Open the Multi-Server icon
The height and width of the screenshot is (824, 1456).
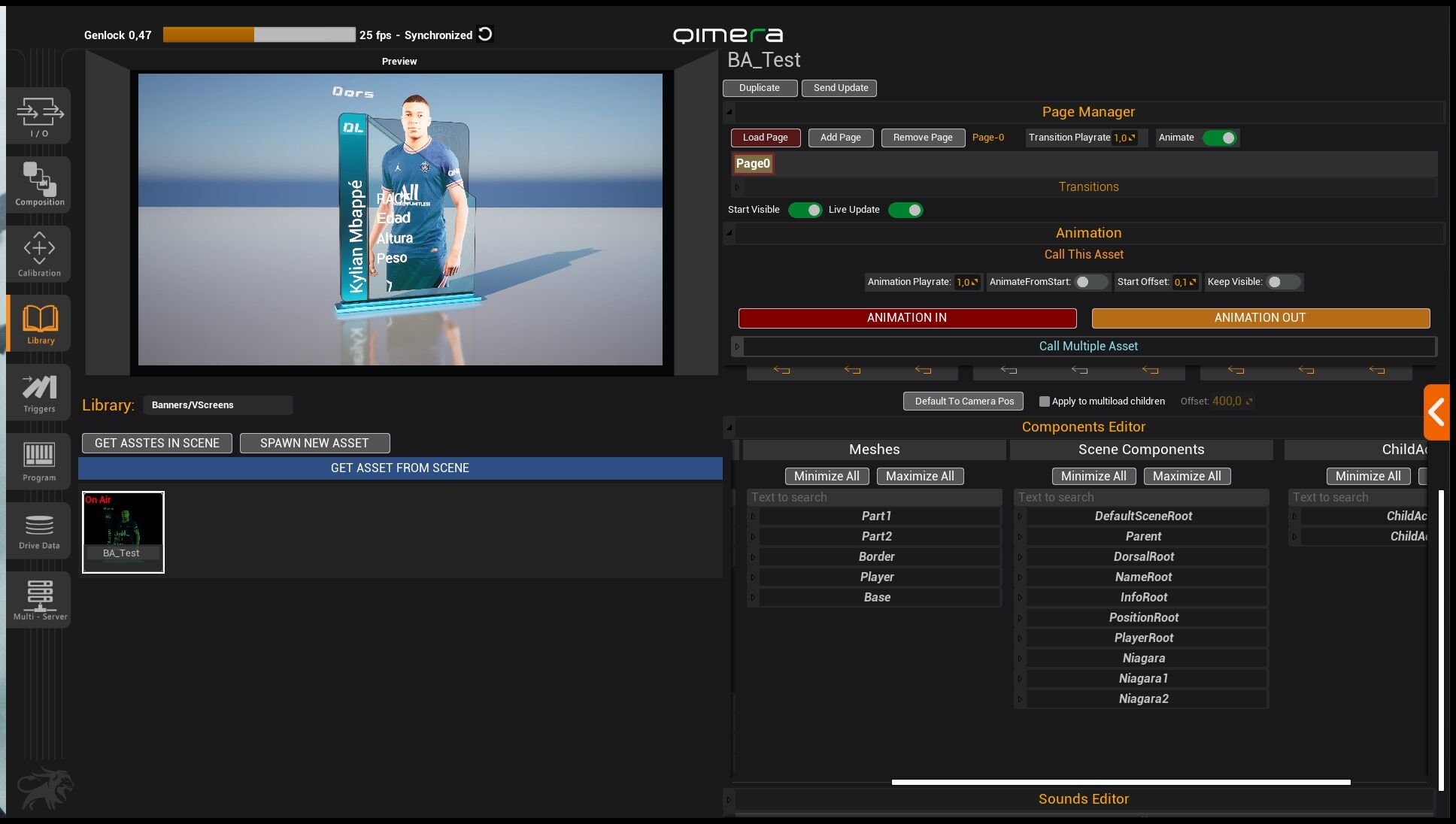click(x=39, y=599)
